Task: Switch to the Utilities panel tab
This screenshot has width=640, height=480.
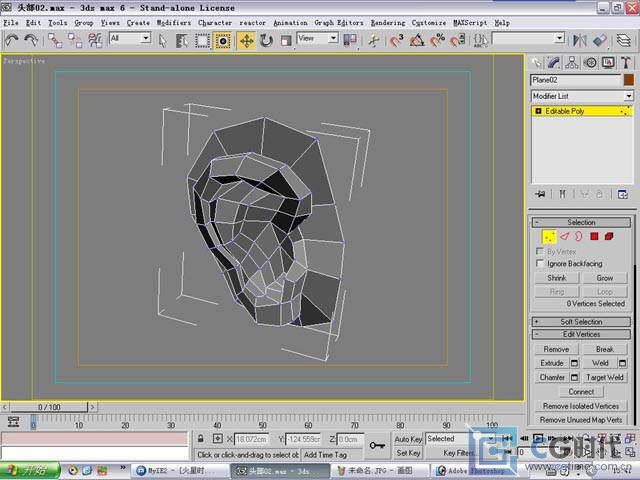Action: 626,62
